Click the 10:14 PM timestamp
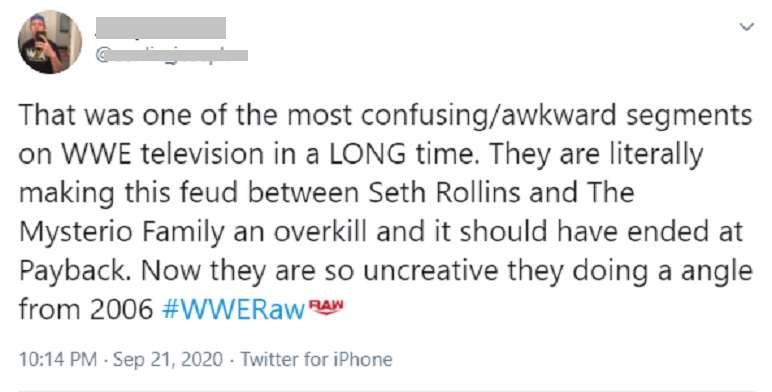This screenshot has width=772, height=392. click(x=57, y=359)
